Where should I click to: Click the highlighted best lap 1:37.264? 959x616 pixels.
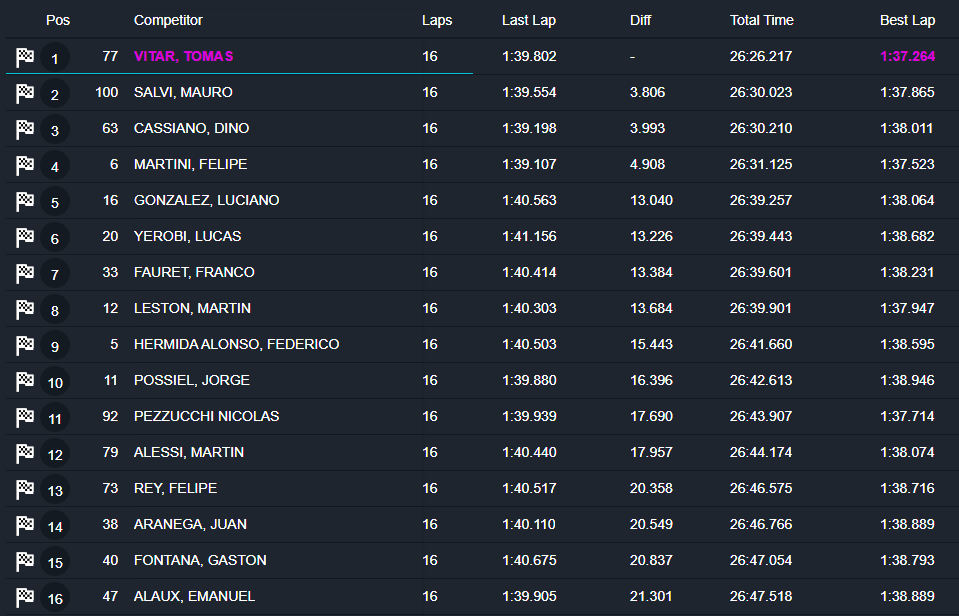(907, 56)
